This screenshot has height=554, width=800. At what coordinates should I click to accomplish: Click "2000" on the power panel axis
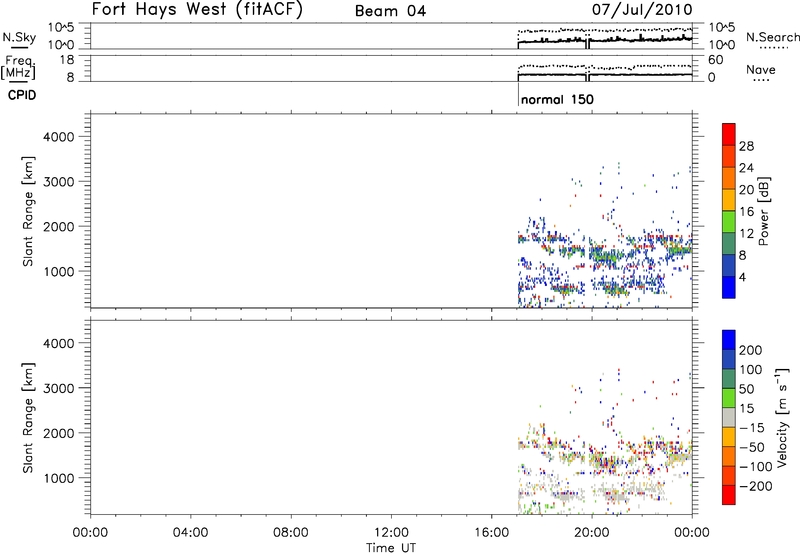click(59, 226)
